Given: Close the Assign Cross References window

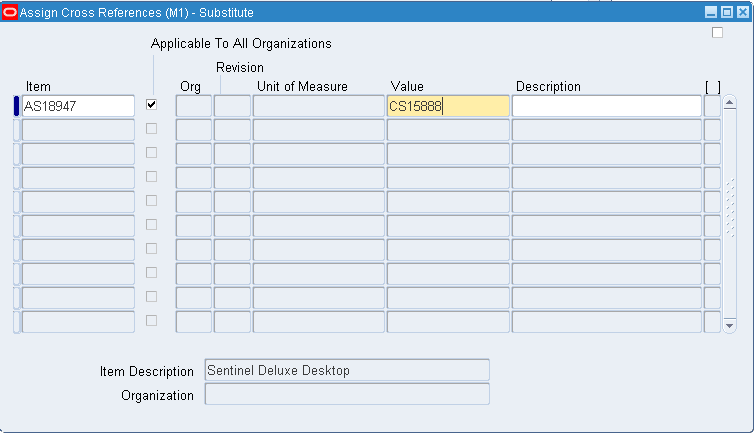Looking at the screenshot, I should 741,12.
